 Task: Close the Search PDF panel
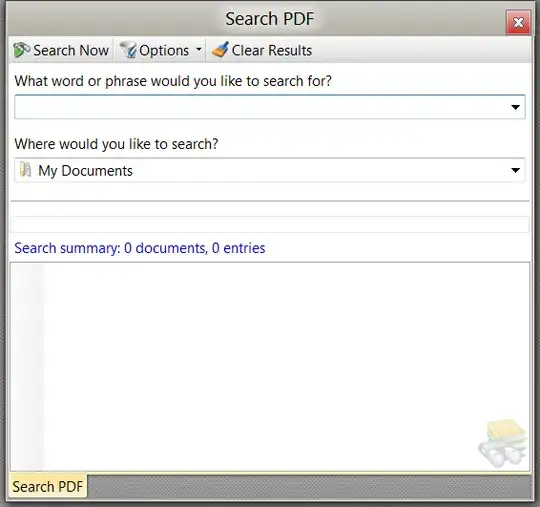click(518, 23)
